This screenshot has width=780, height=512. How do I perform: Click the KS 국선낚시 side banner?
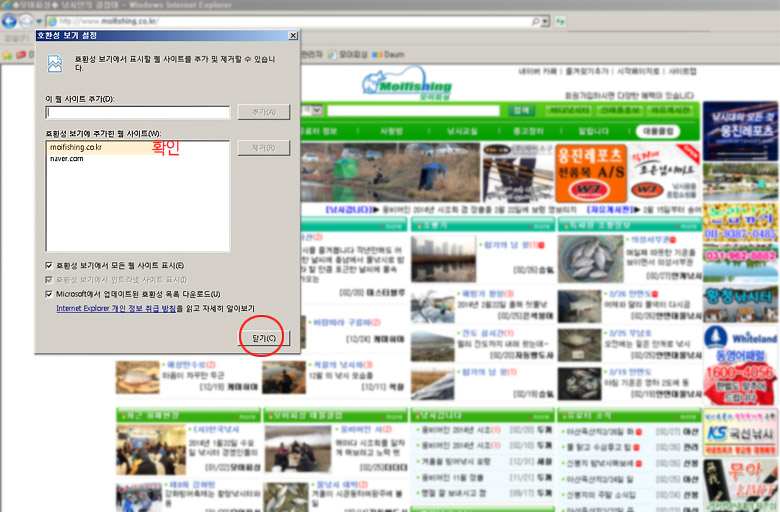pyautogui.click(x=740, y=432)
